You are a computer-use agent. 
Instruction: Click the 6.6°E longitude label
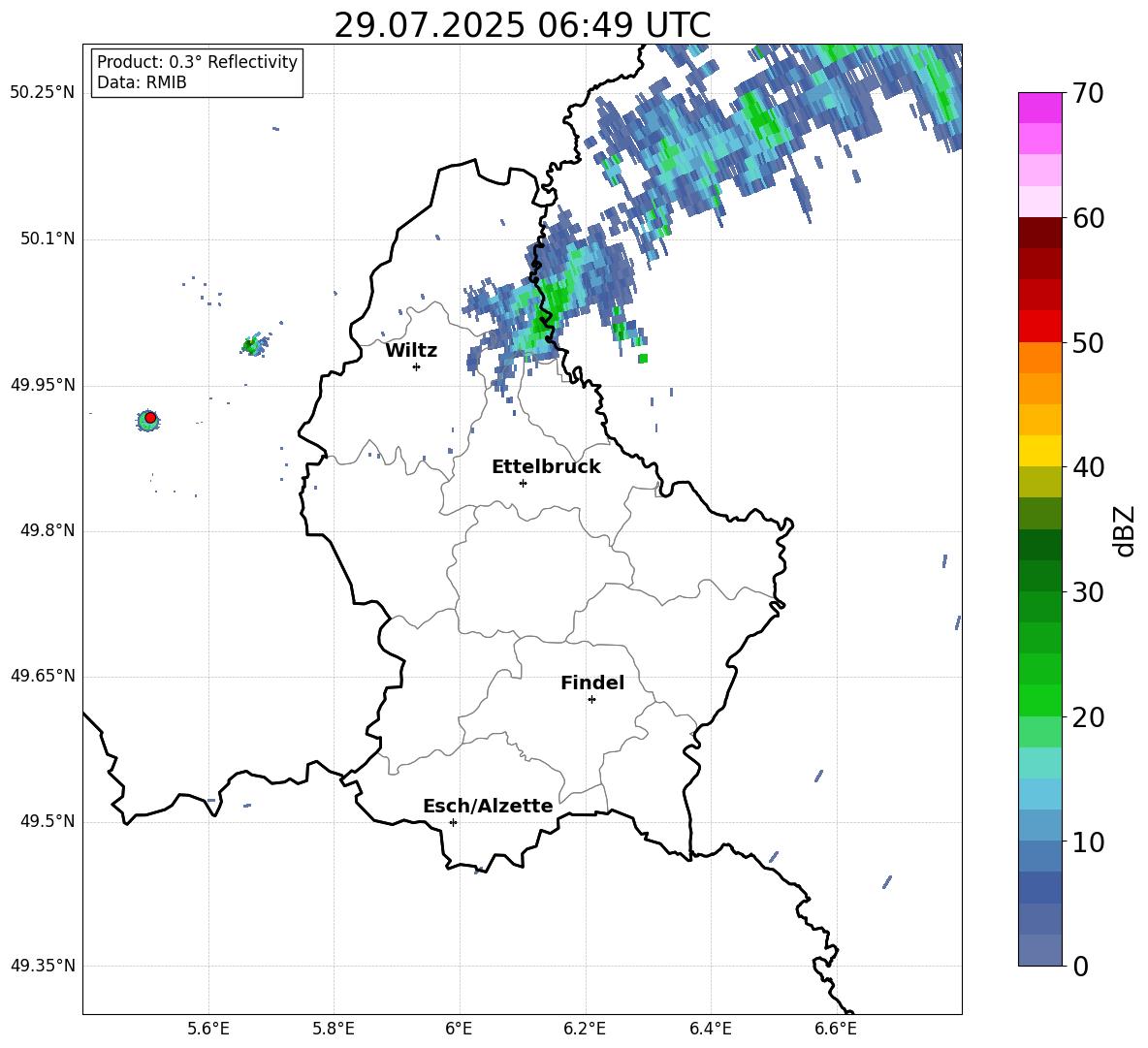(x=836, y=1029)
